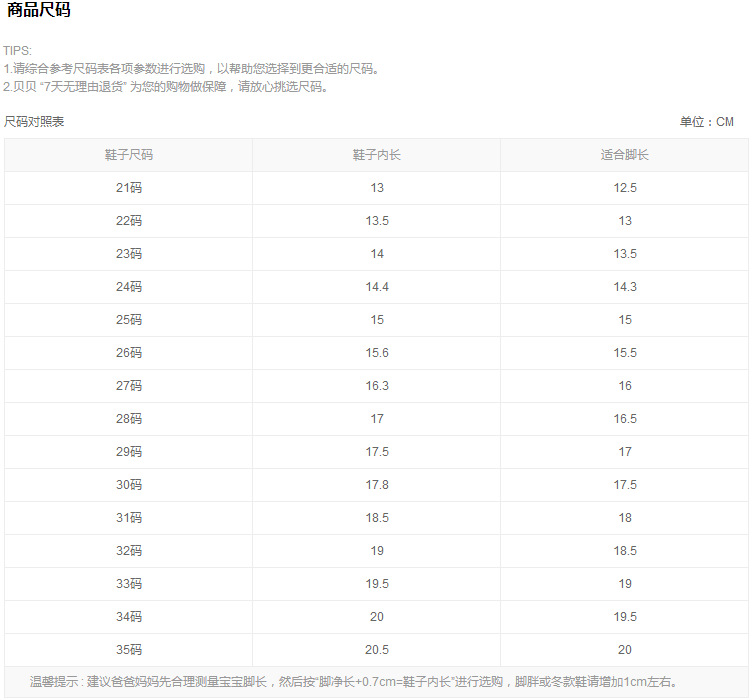
Task: Click the 27码 size cell
Action: coord(129,385)
